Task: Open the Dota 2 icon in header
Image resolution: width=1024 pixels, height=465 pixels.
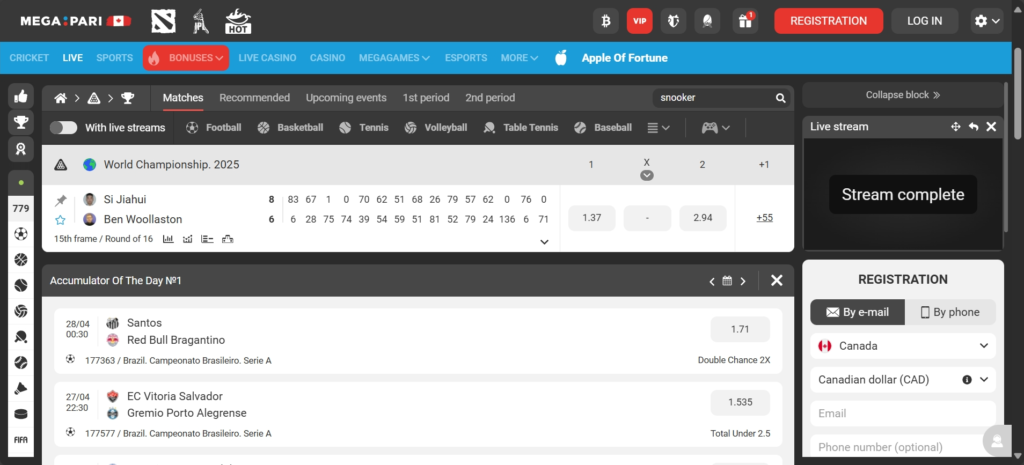Action: click(x=163, y=21)
